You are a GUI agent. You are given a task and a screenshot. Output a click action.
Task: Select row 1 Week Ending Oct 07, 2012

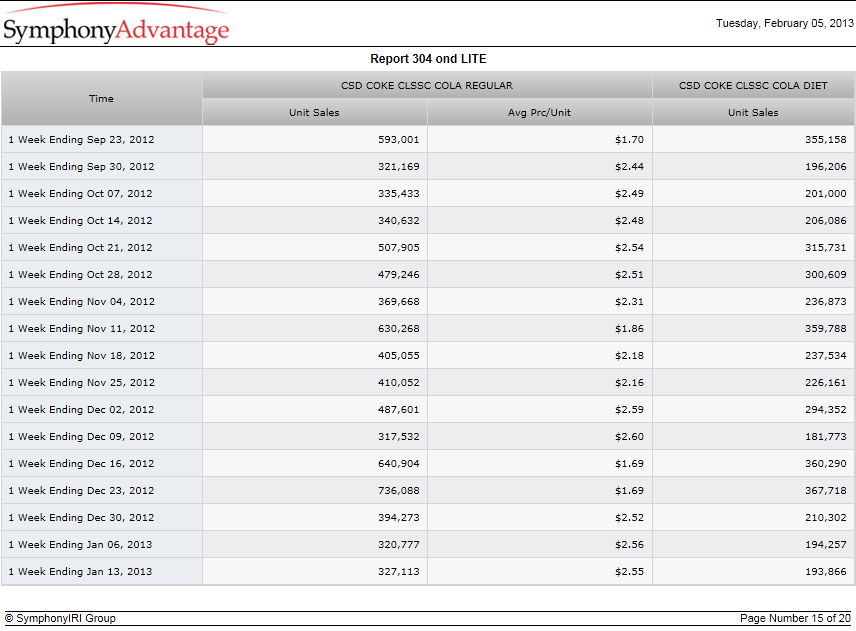pyautogui.click(x=427, y=194)
